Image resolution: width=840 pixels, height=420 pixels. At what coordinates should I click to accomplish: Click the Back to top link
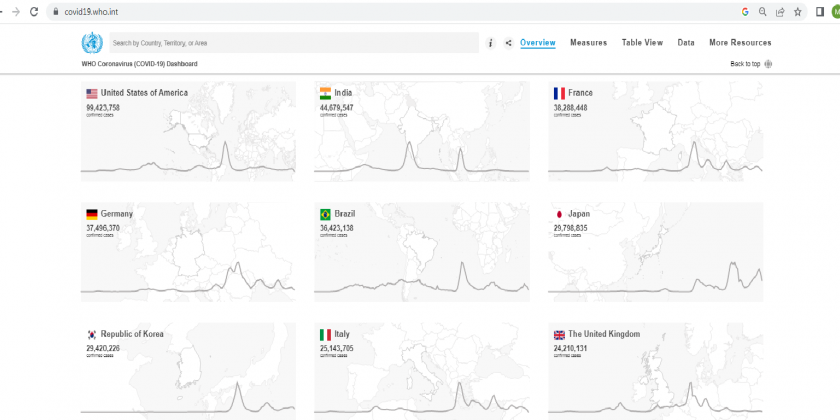[x=750, y=64]
